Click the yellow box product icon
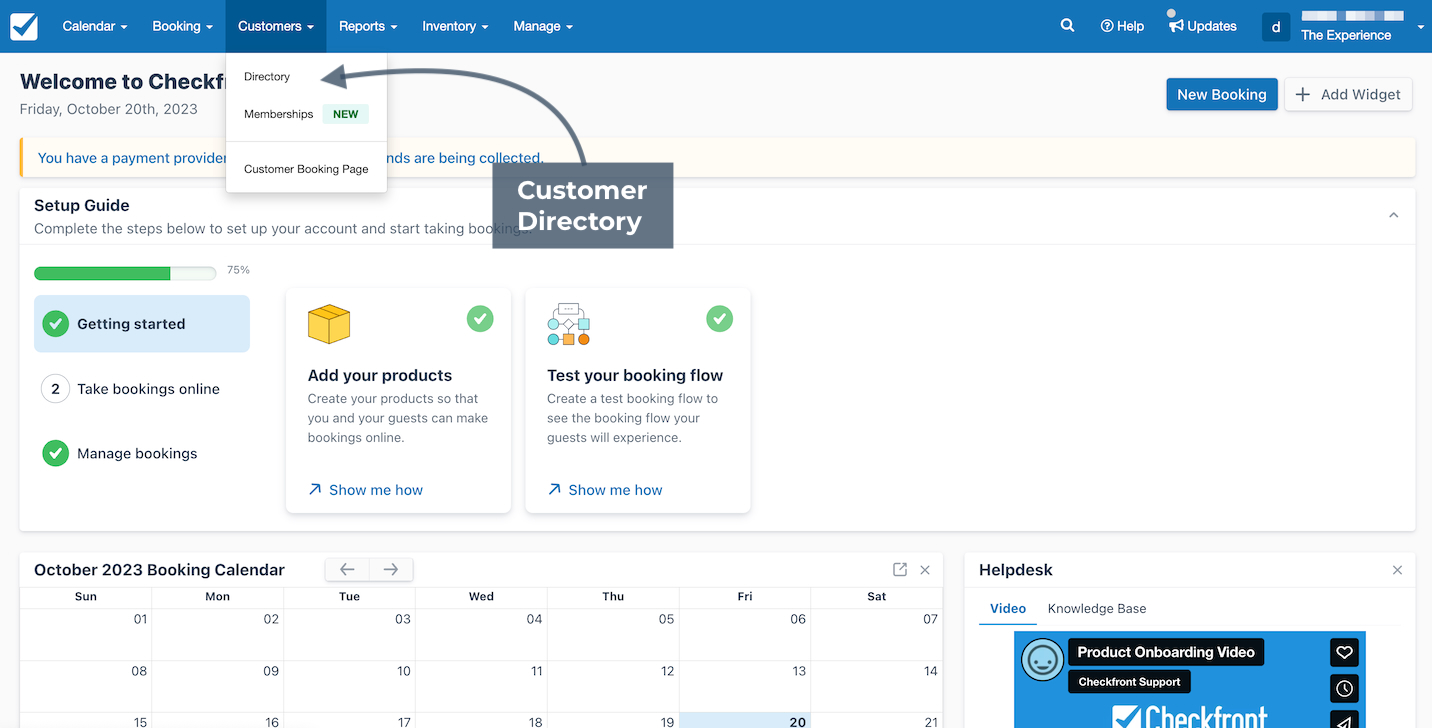The height and width of the screenshot is (728, 1432). [x=329, y=324]
